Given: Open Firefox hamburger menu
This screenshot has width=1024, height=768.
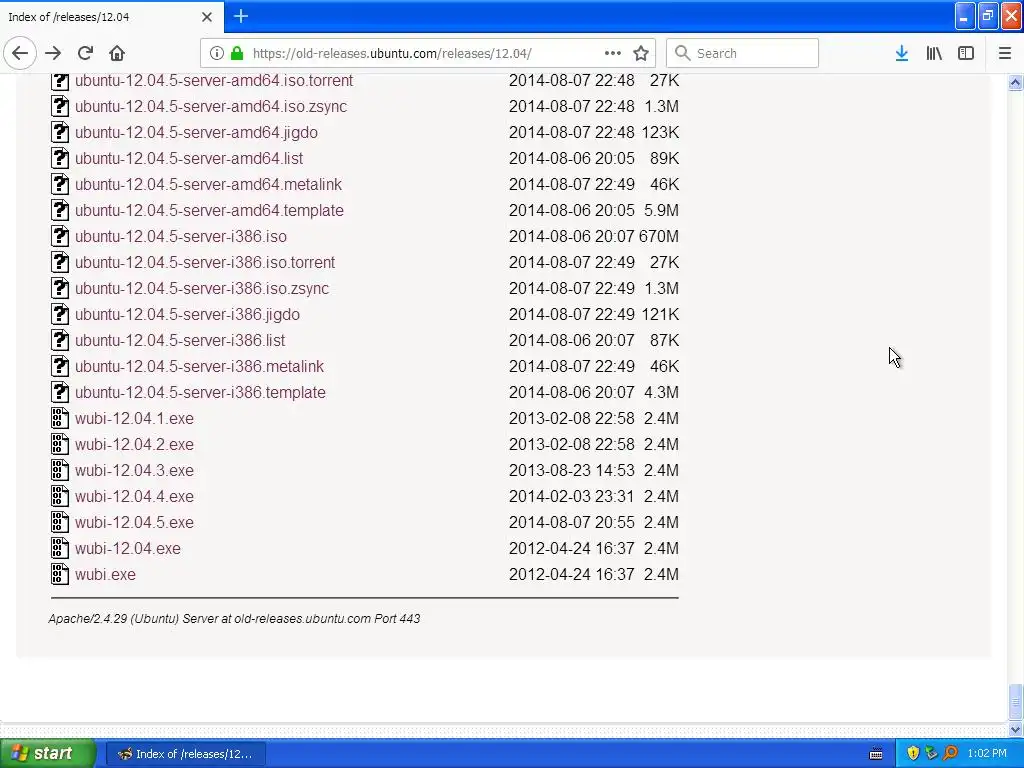Looking at the screenshot, I should [1004, 54].
